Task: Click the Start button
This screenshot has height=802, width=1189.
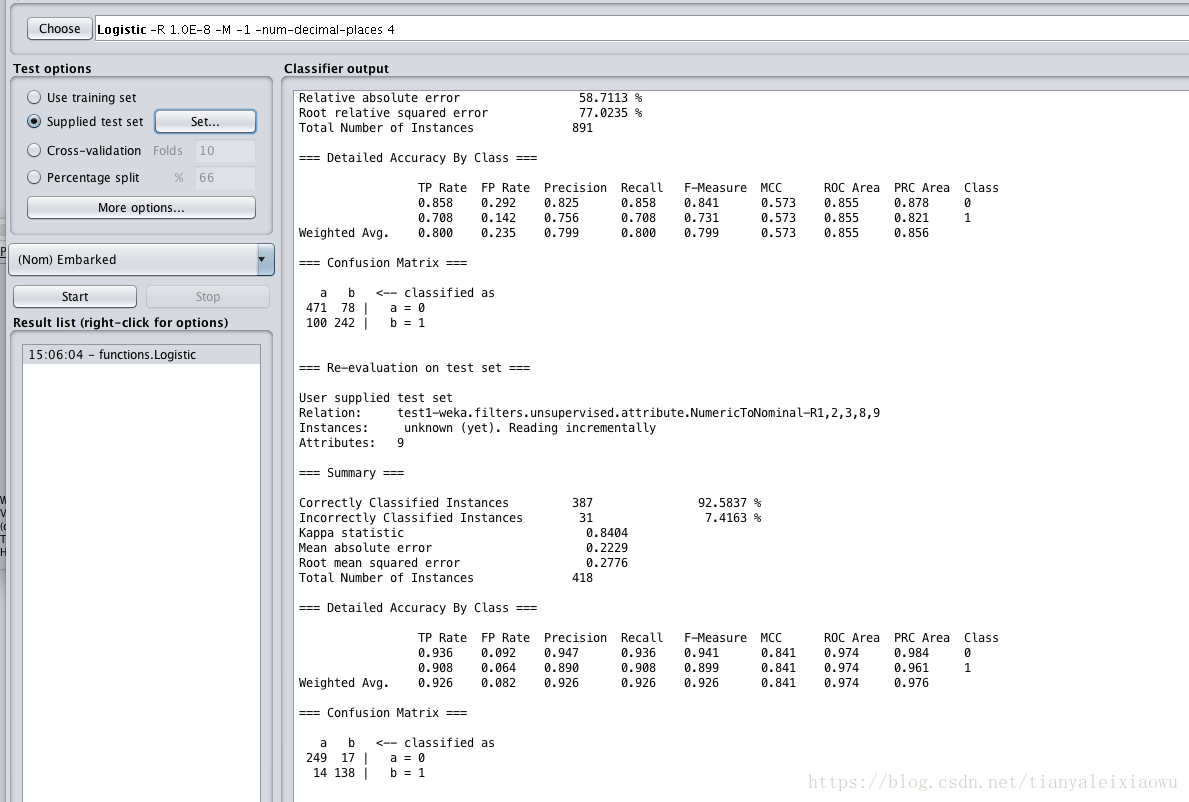Action: click(x=75, y=296)
